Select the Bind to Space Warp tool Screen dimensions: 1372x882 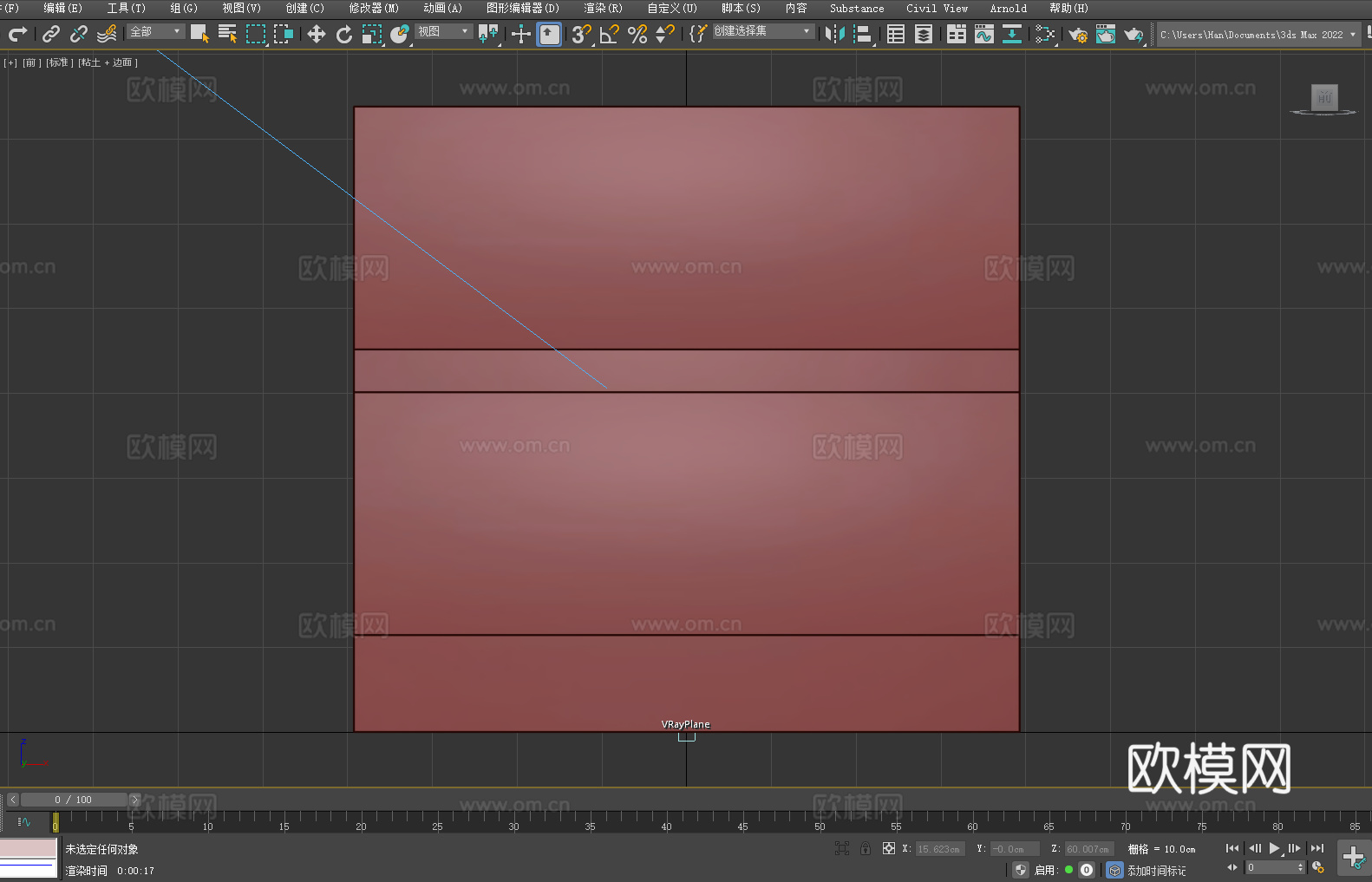click(x=107, y=34)
